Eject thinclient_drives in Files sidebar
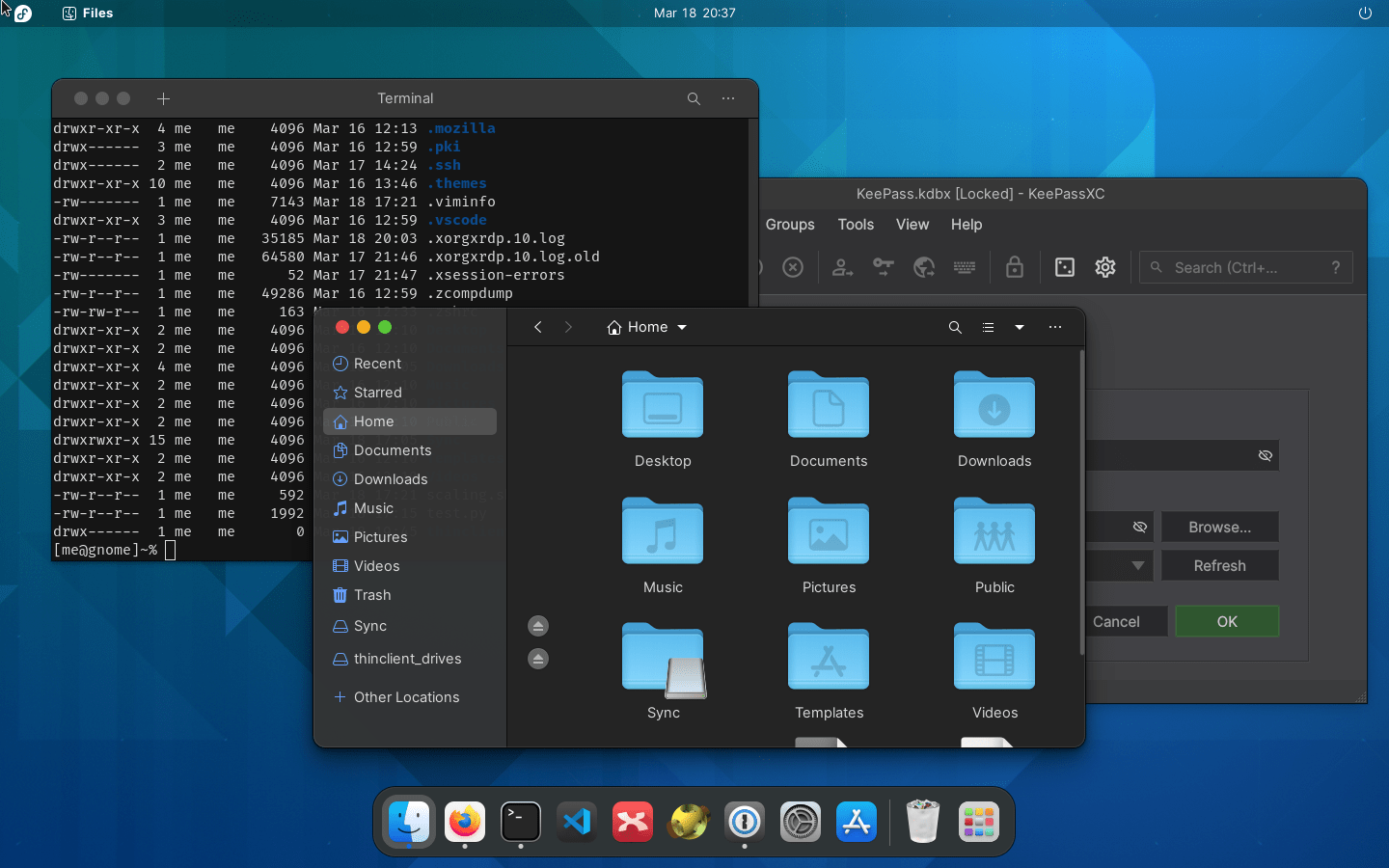 tap(538, 659)
